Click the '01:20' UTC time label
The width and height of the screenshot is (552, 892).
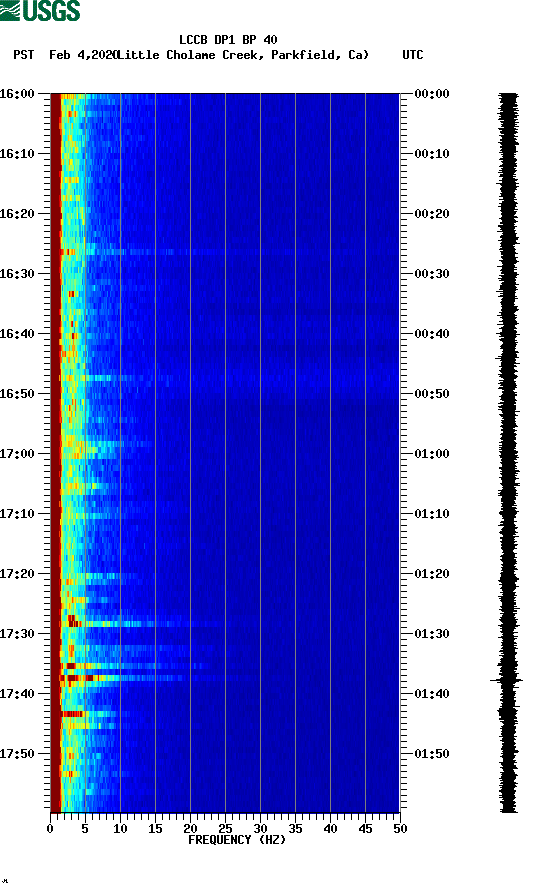(x=432, y=573)
